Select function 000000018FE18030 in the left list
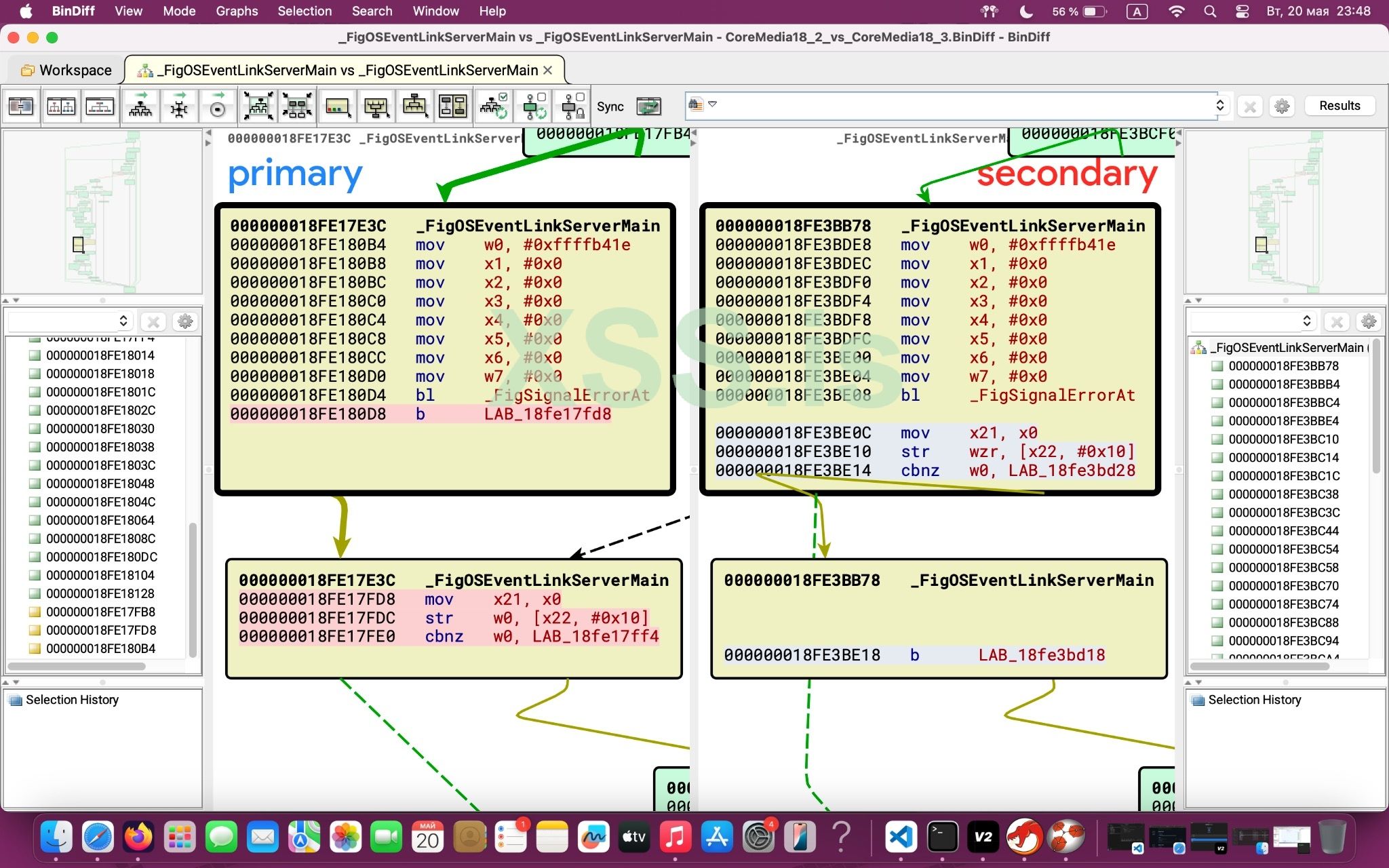1389x868 pixels. (x=100, y=428)
